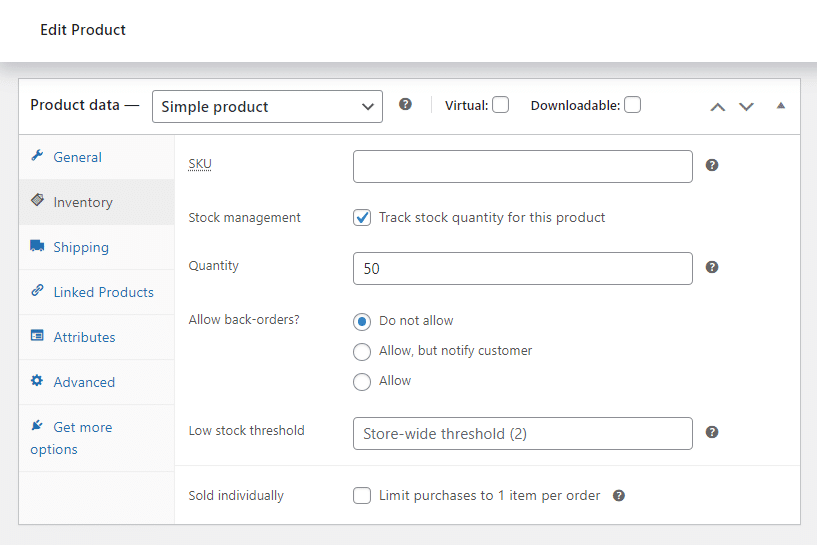Click the SKU abbreviation label
The width and height of the screenshot is (817, 545).
200,164
